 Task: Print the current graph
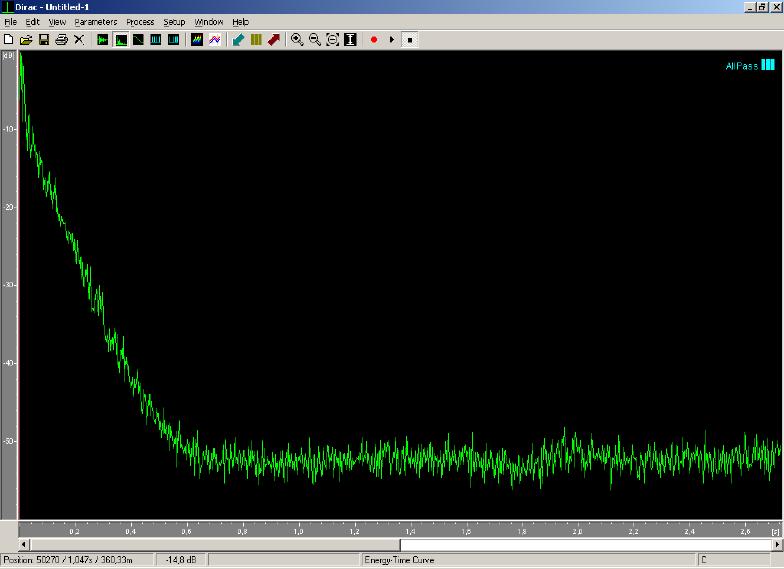[61, 40]
